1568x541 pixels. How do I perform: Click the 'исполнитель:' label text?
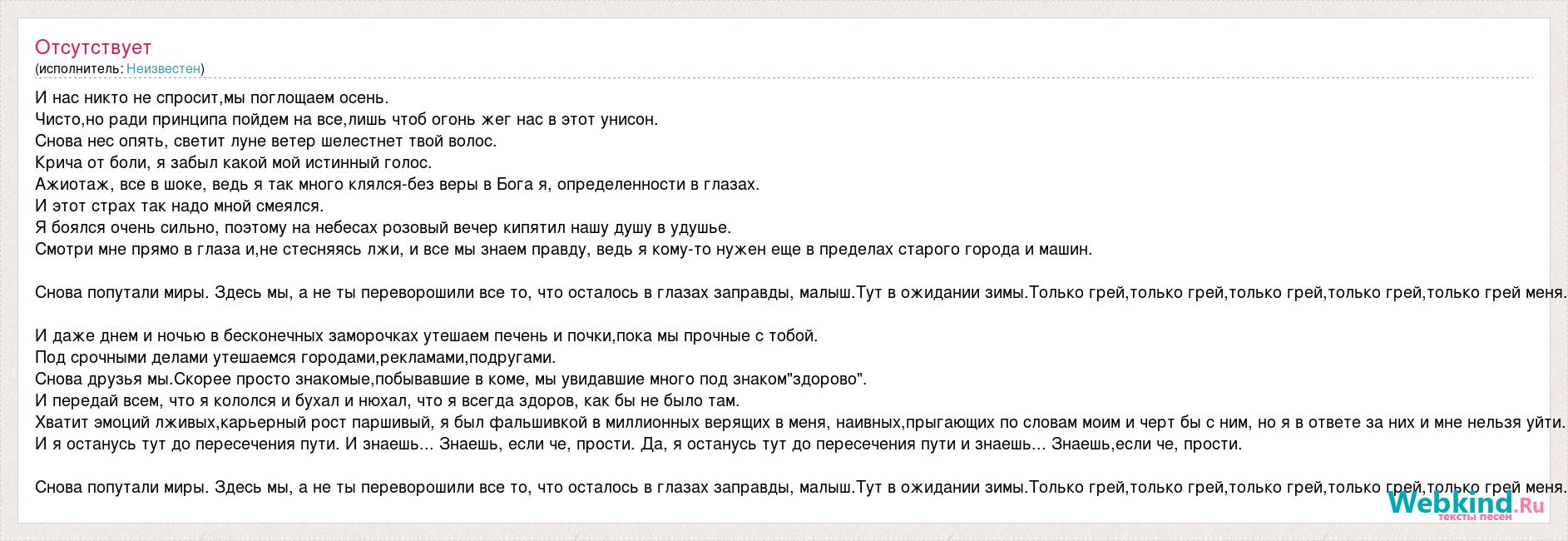[x=81, y=68]
